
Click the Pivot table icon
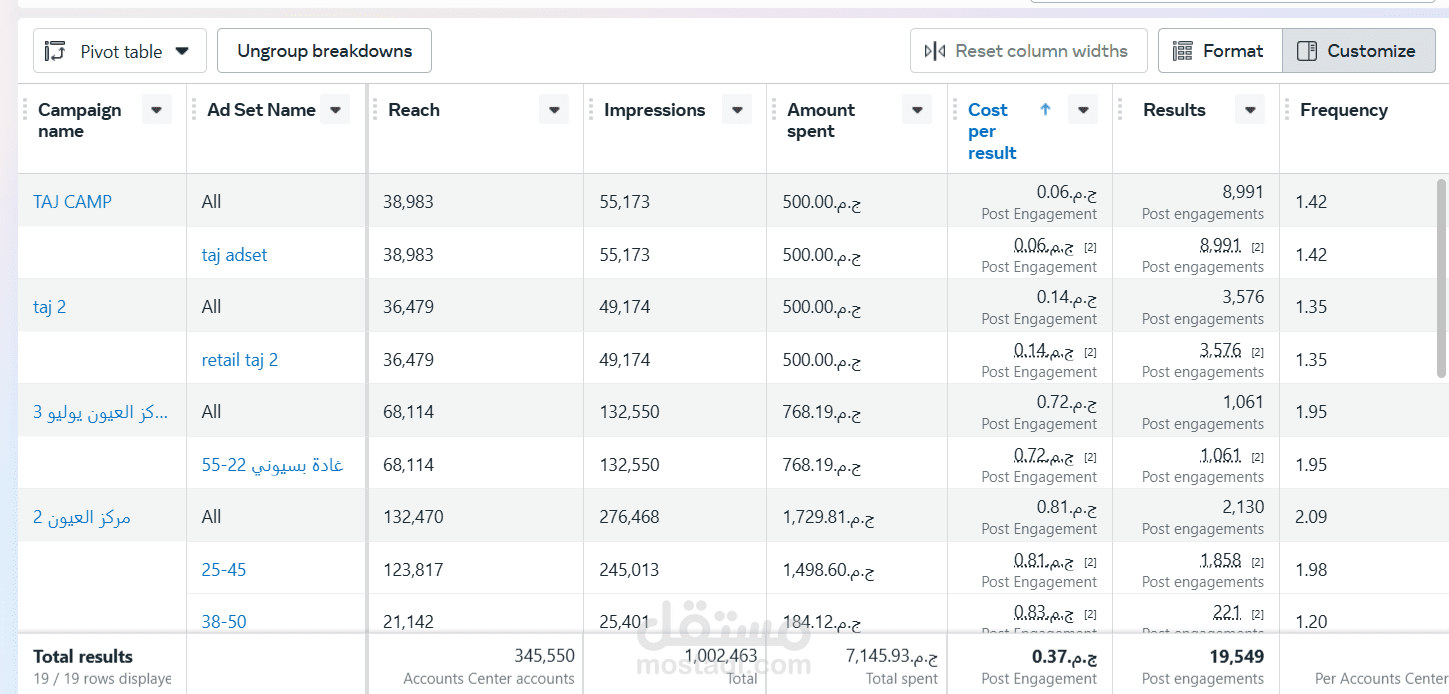[56, 51]
